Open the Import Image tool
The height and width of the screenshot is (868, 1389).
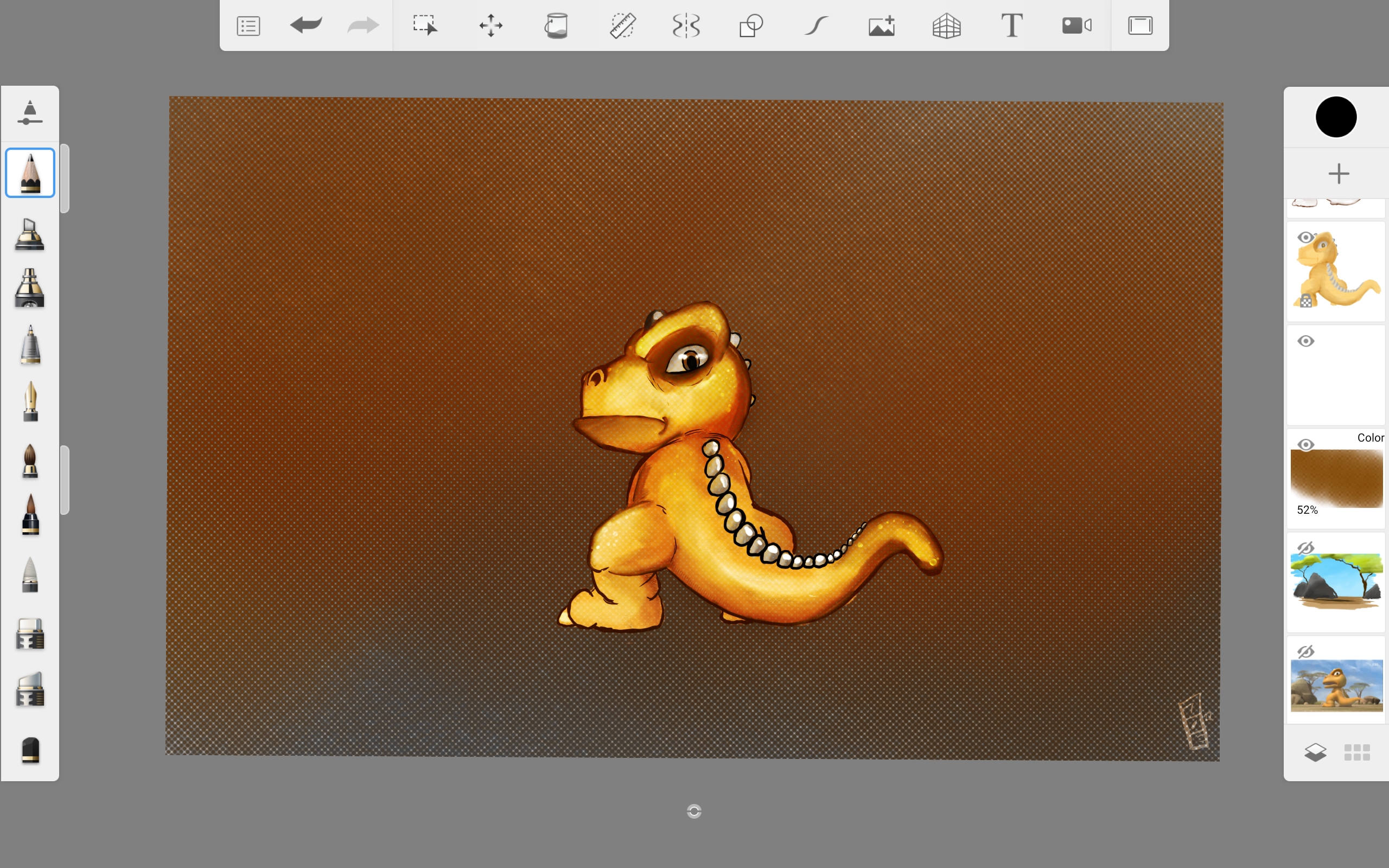[882, 26]
